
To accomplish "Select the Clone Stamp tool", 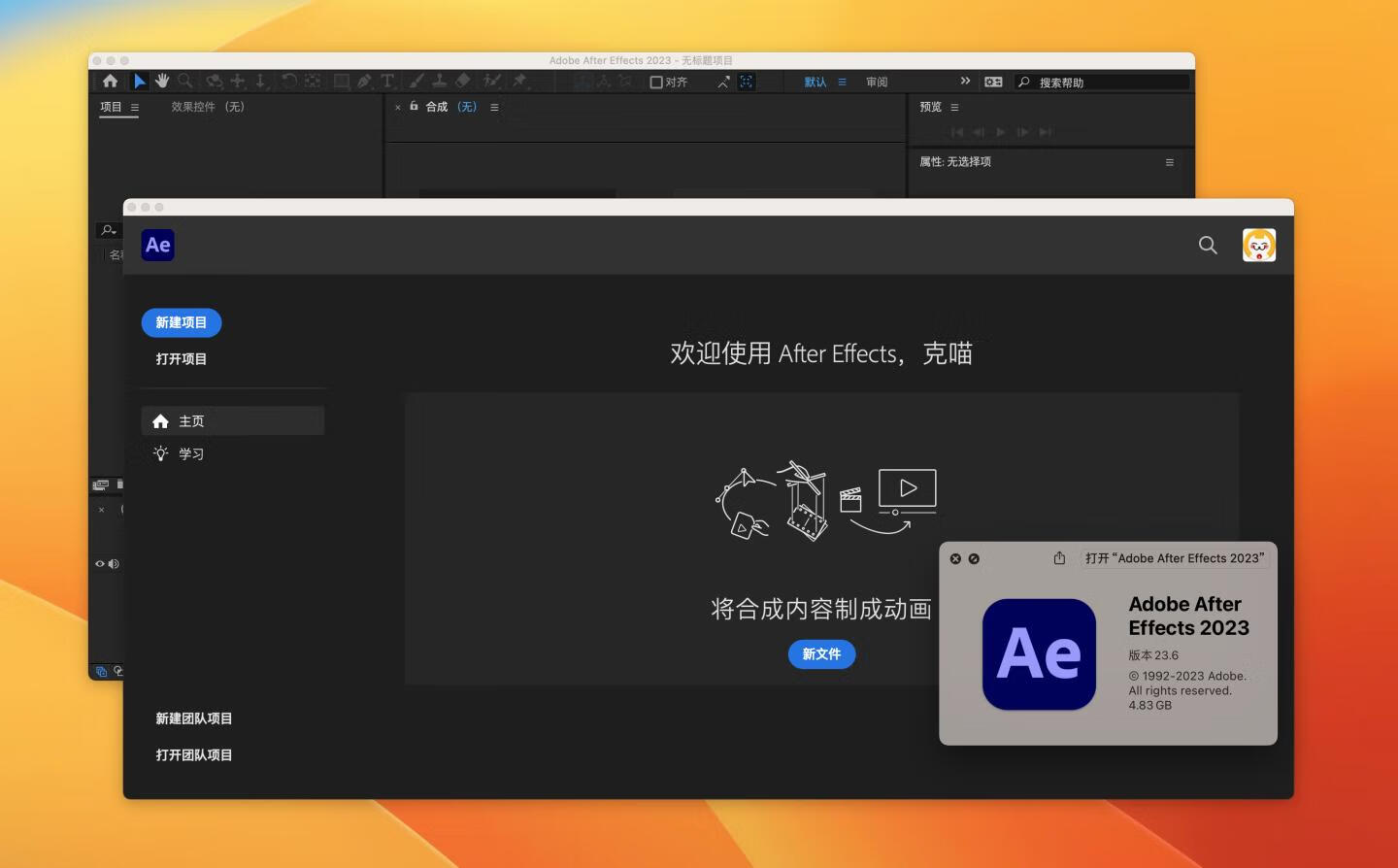I will point(439,82).
